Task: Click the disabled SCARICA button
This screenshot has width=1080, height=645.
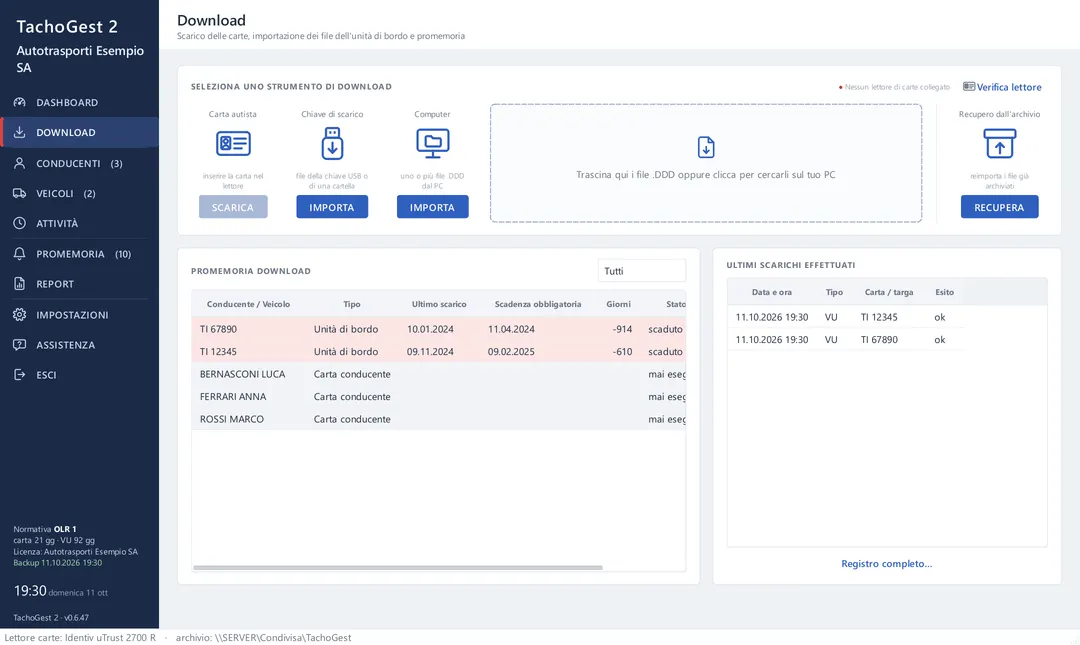Action: (x=233, y=207)
